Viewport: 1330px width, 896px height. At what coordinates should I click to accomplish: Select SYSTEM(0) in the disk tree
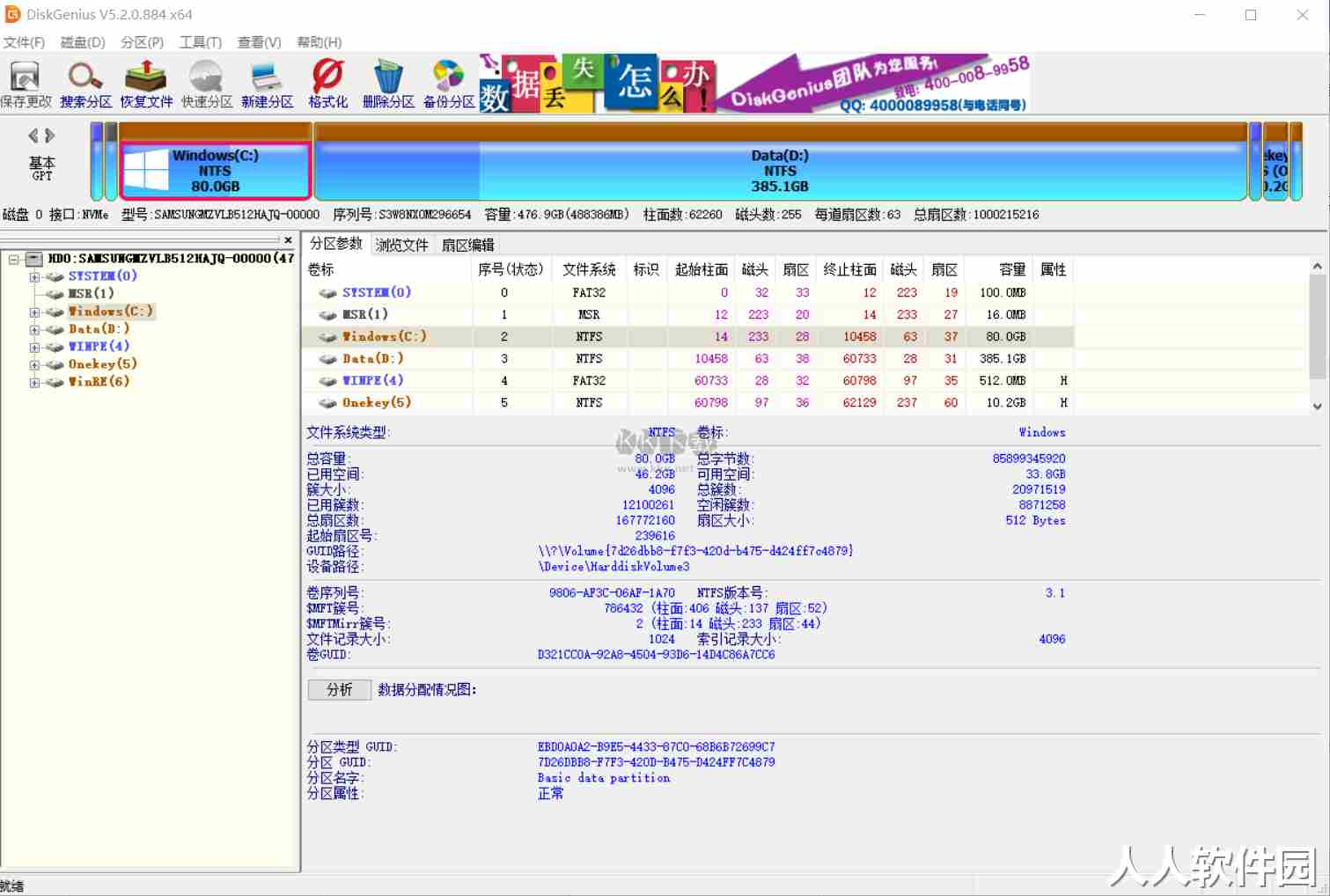(x=102, y=275)
